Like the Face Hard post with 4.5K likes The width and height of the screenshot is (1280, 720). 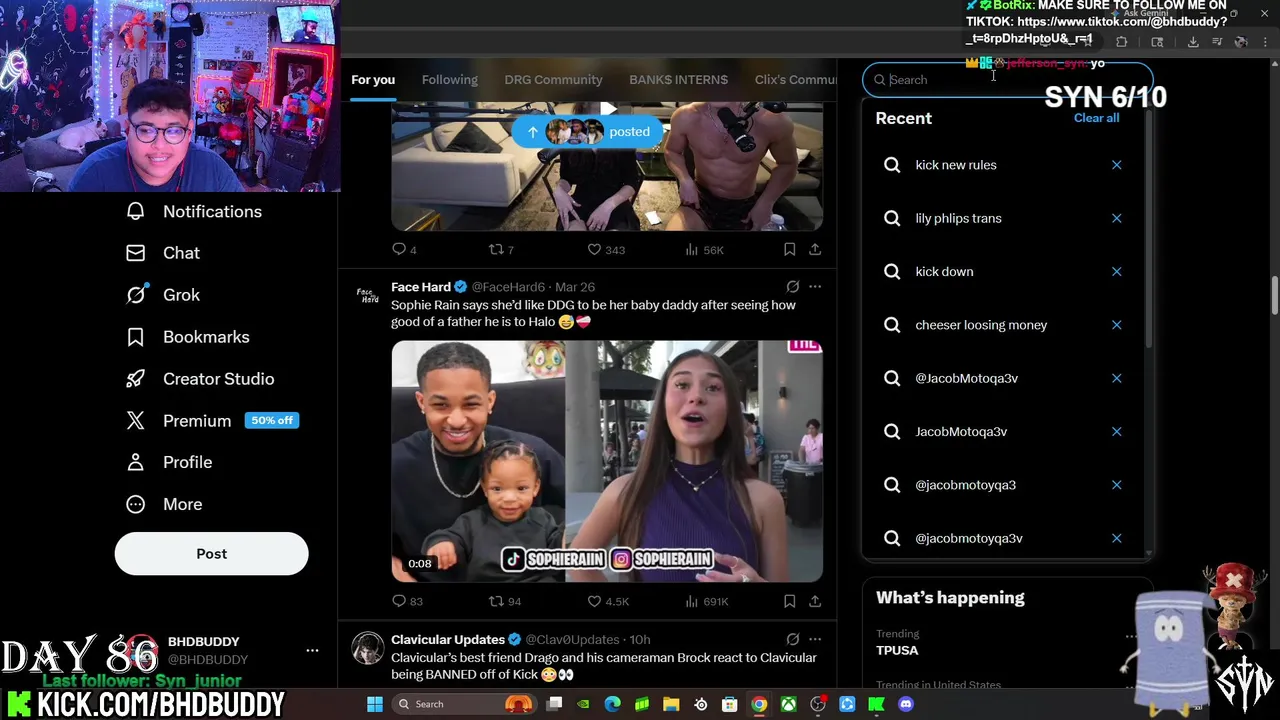click(607, 601)
